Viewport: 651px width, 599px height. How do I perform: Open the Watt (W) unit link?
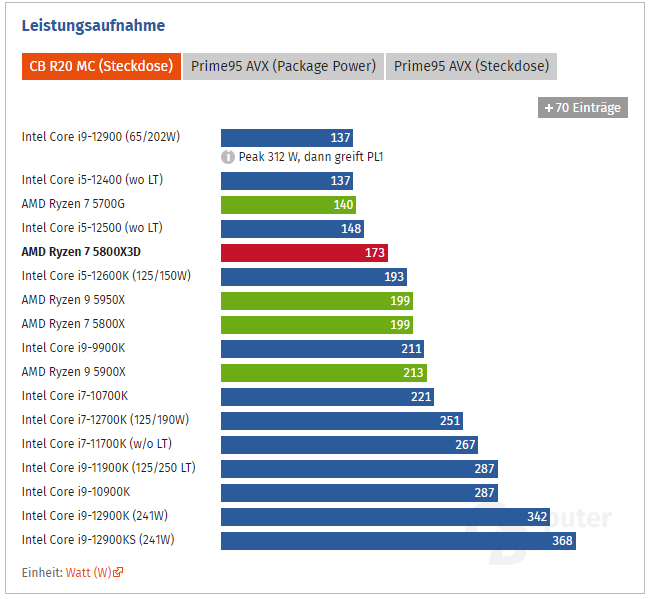(x=88, y=572)
